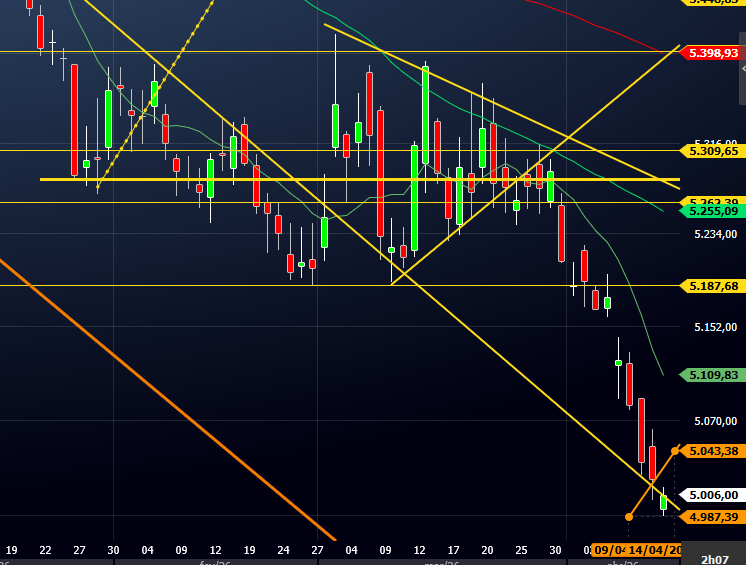Click the white 5.006,00 current price tag
The width and height of the screenshot is (746, 565).
coord(713,495)
